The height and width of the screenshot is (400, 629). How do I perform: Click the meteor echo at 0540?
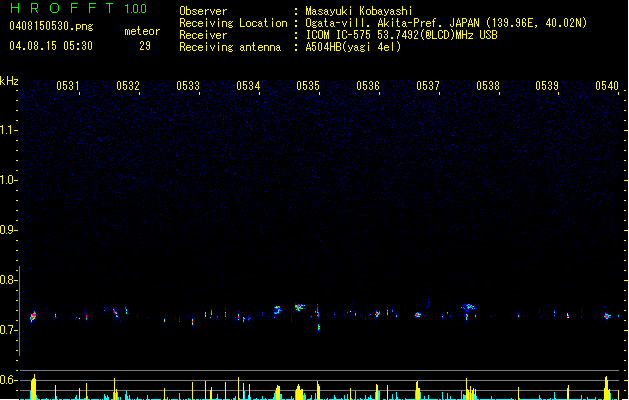pos(607,316)
